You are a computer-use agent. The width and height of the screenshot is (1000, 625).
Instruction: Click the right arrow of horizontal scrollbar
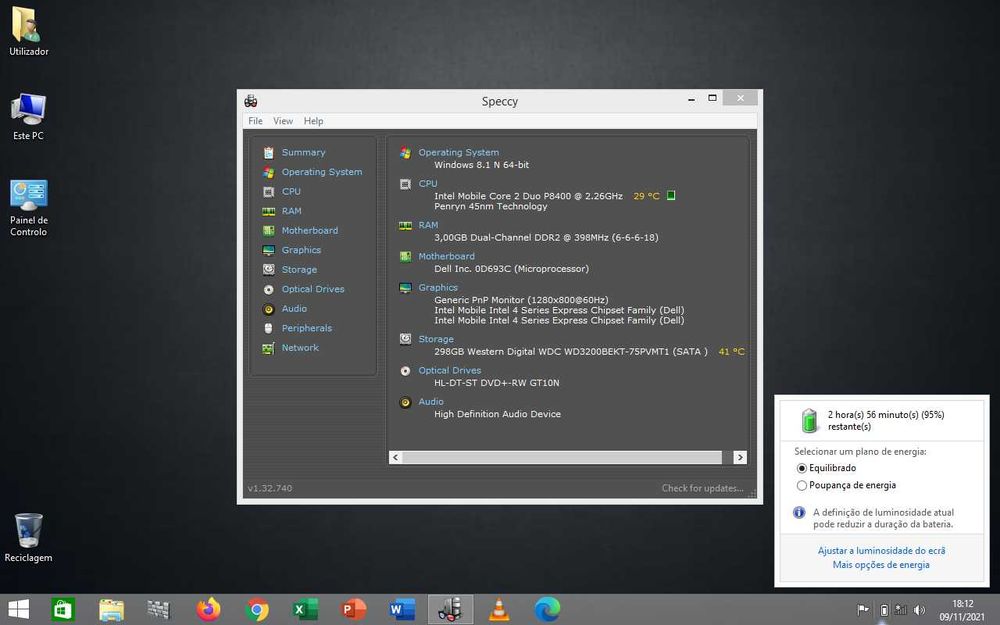(740, 457)
